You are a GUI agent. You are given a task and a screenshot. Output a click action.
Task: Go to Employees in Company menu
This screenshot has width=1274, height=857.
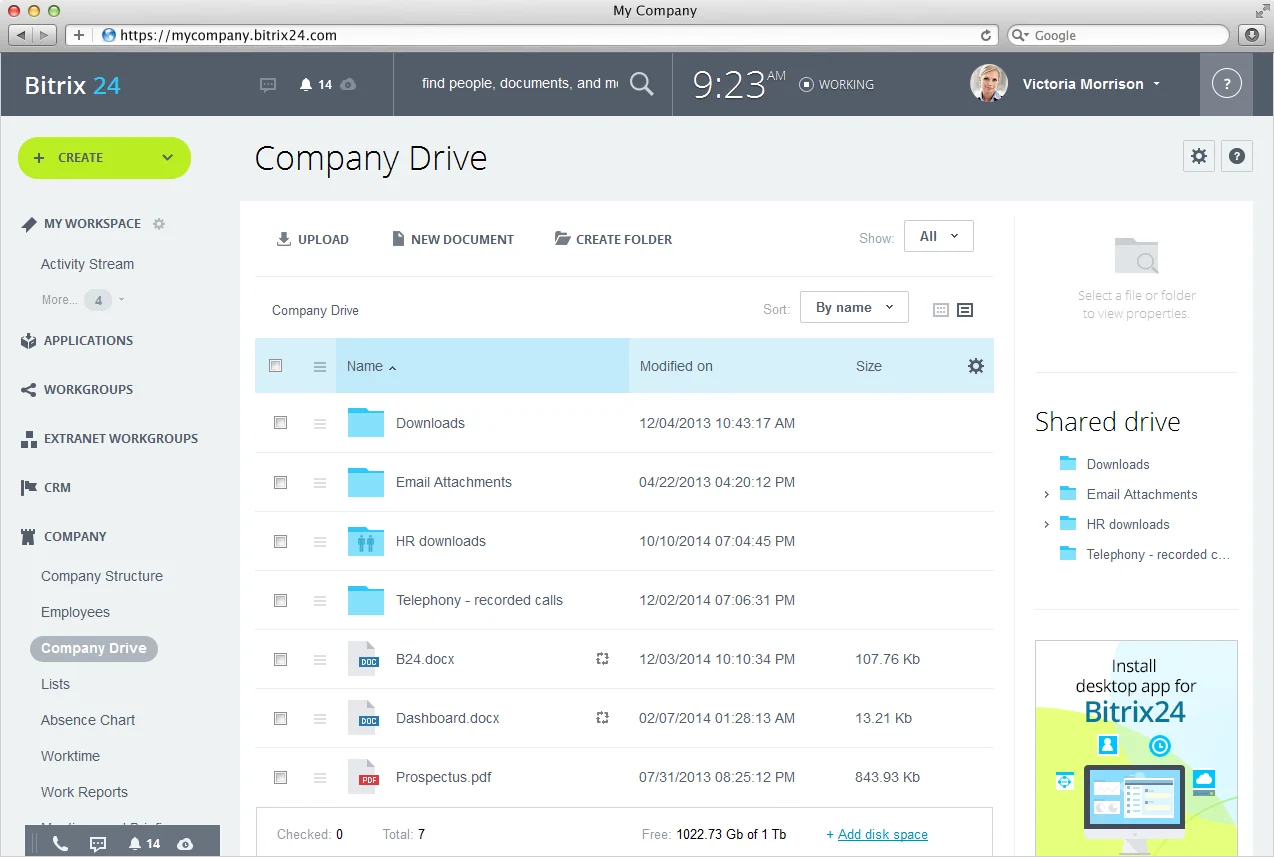click(x=75, y=612)
